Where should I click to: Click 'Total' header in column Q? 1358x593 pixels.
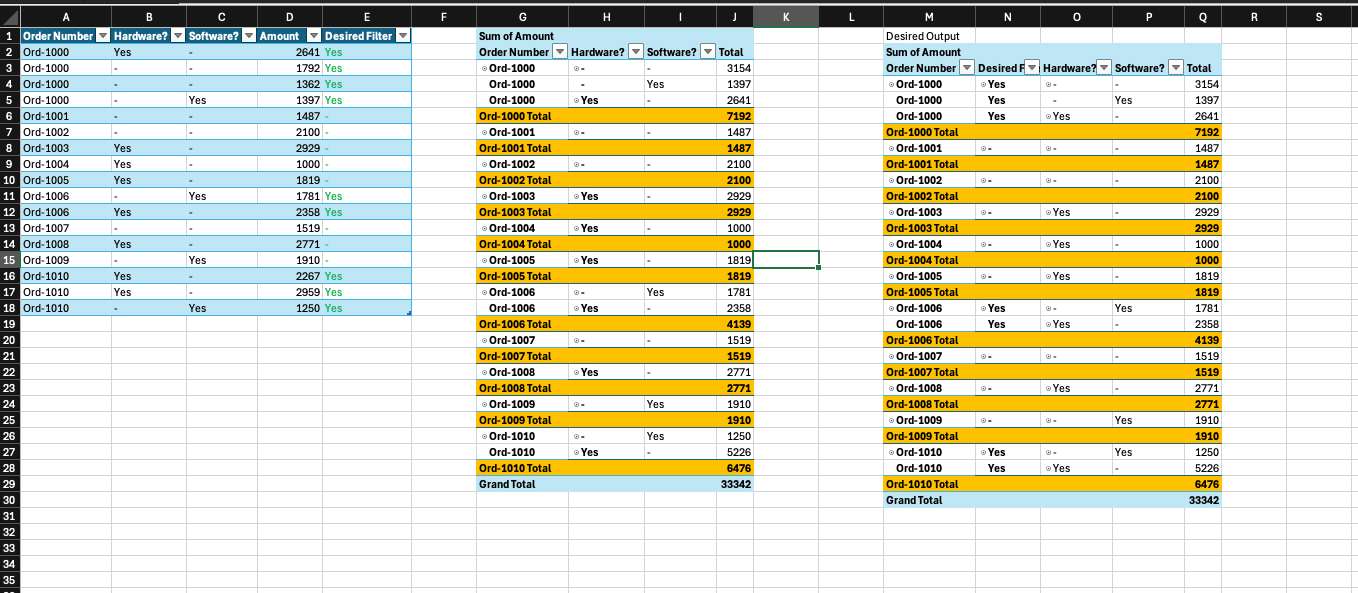click(1199, 68)
